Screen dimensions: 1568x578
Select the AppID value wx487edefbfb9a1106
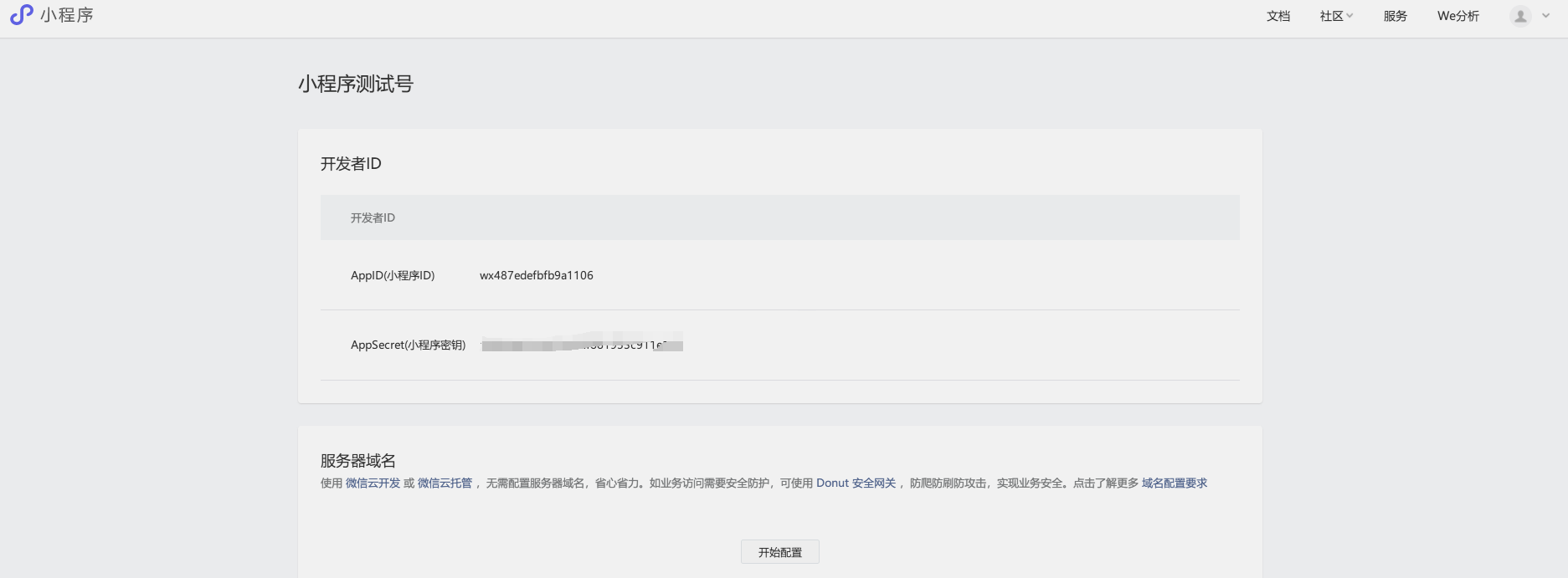tap(537, 275)
